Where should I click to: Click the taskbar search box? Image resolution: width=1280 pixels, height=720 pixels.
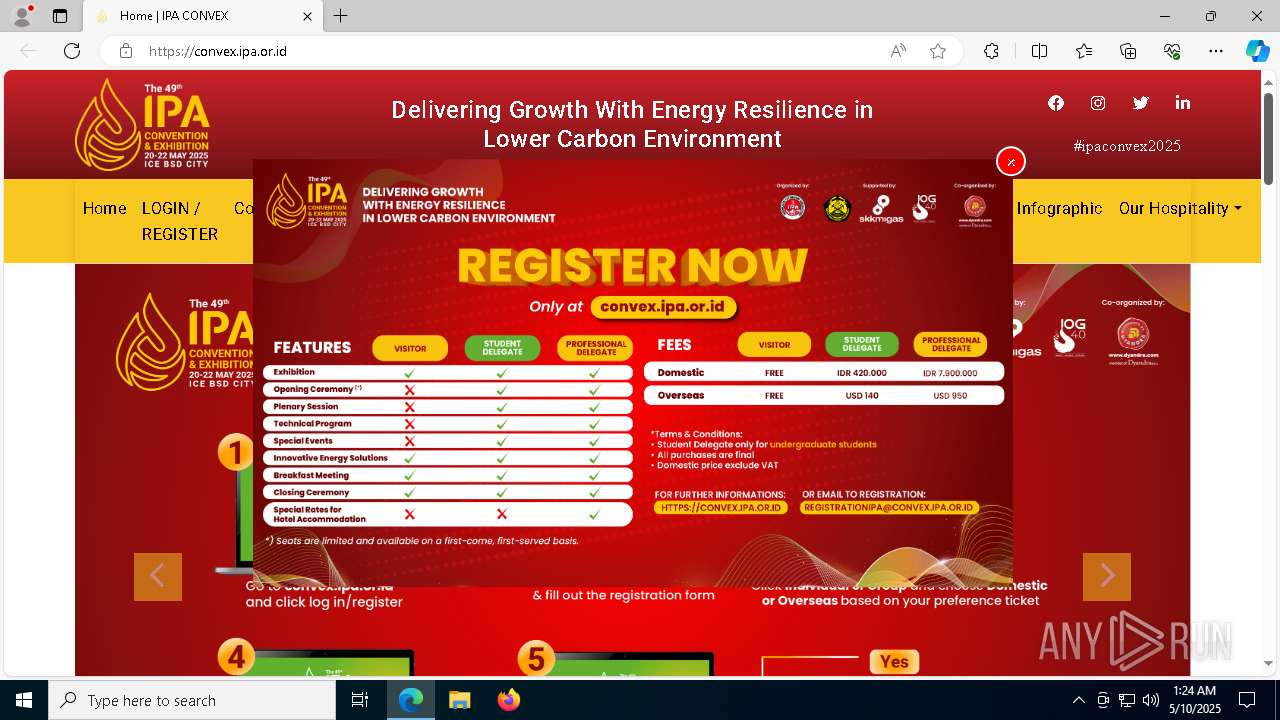click(192, 700)
